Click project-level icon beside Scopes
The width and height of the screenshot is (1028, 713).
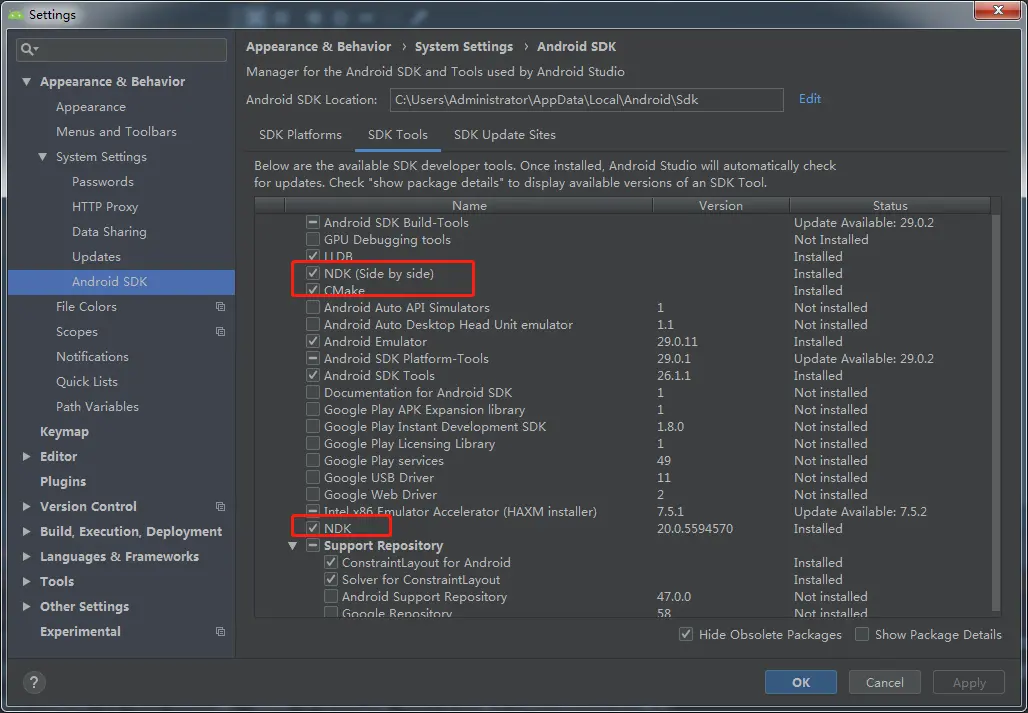click(220, 332)
